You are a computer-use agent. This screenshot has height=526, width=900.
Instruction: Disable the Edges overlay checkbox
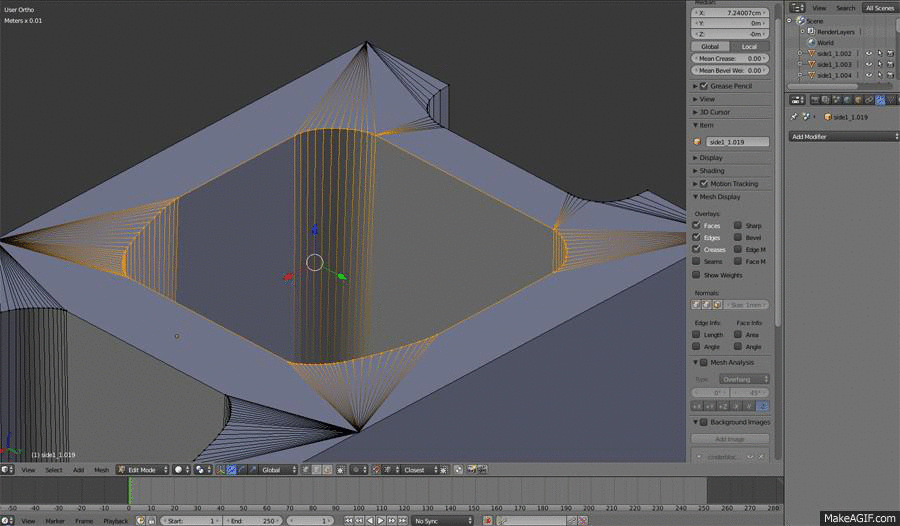[696, 237]
